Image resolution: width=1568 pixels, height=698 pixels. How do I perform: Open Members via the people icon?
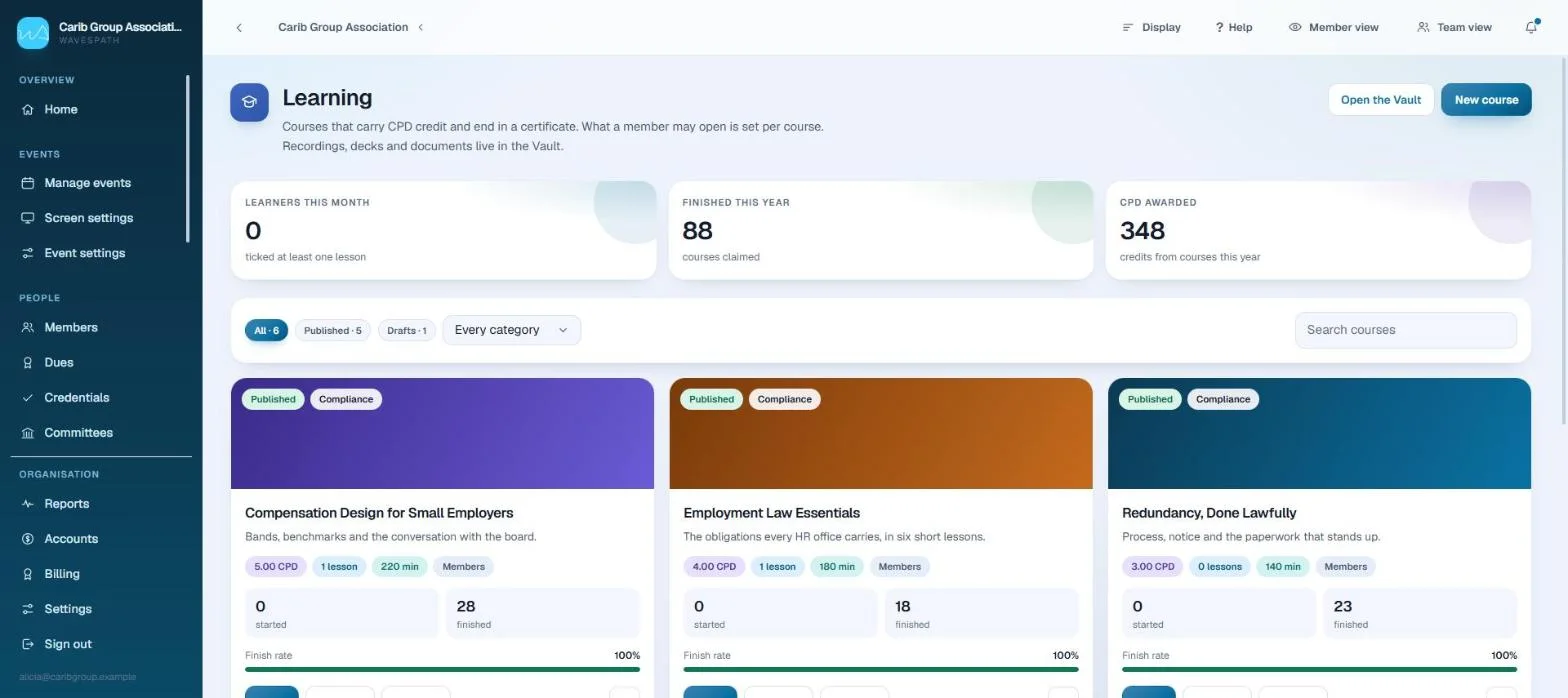(x=28, y=327)
